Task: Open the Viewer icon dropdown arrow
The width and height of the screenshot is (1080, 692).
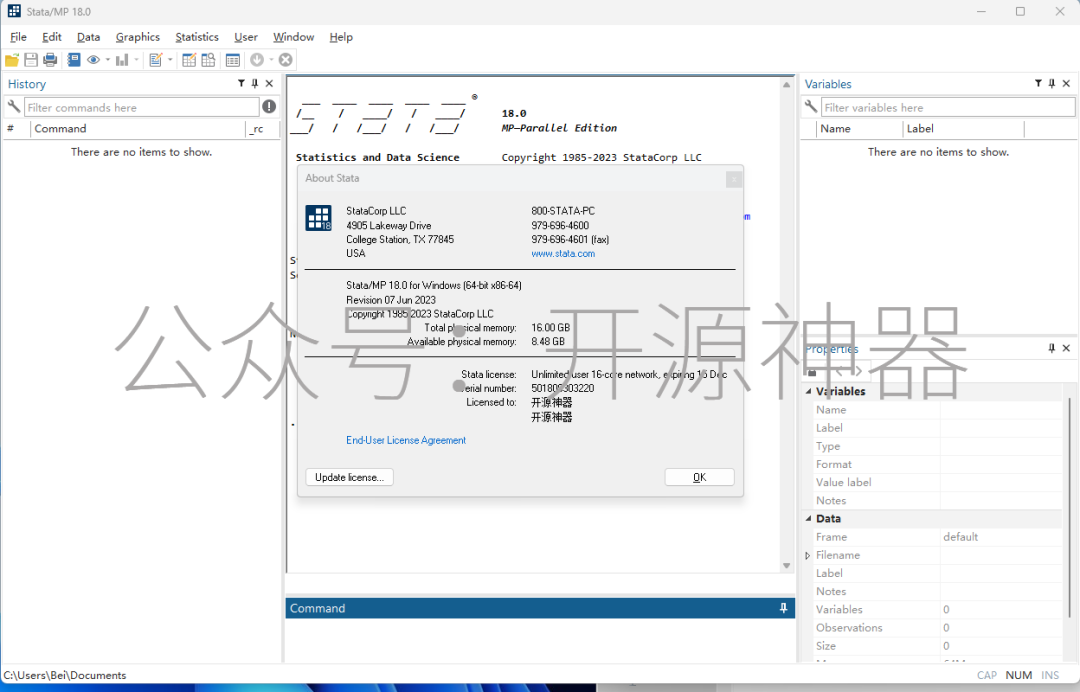Action: point(107,60)
